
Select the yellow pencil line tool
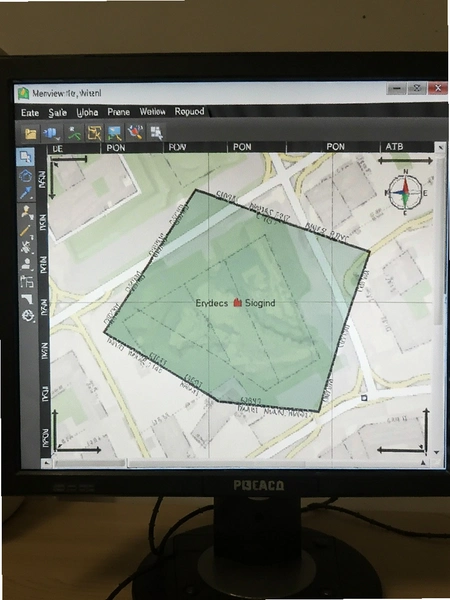tap(25, 231)
